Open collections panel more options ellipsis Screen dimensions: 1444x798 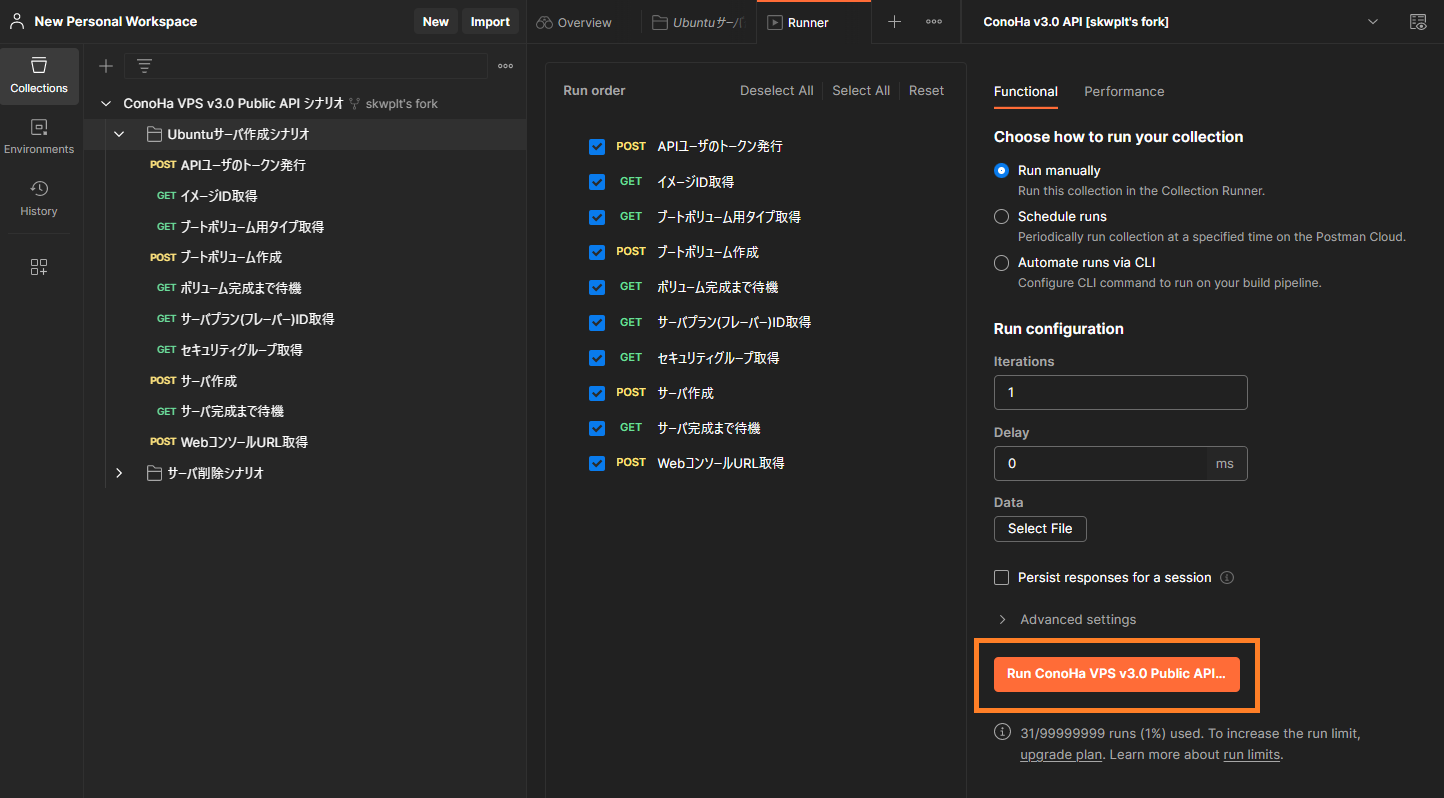click(x=505, y=66)
